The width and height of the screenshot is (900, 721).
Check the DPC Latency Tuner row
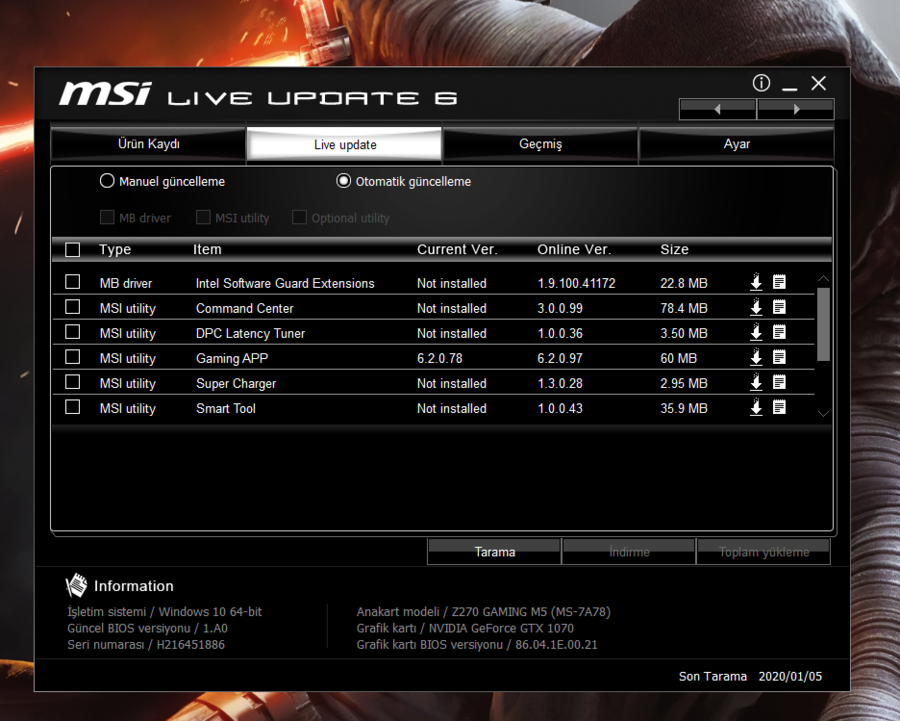coord(72,332)
